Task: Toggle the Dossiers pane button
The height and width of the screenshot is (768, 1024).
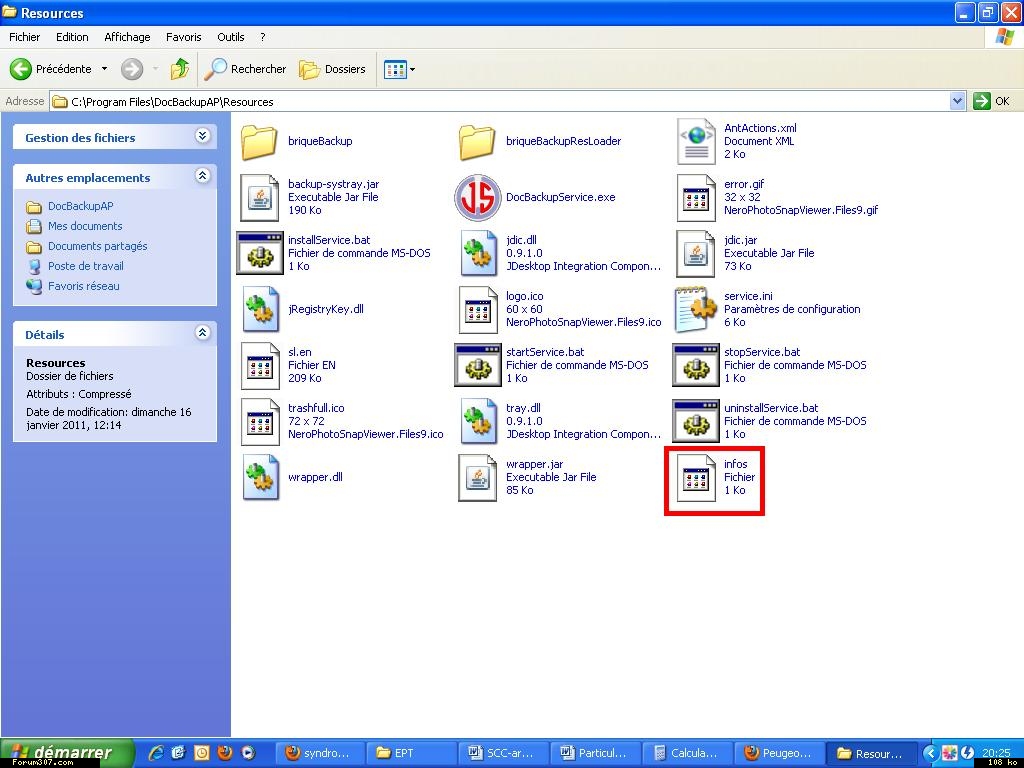Action: [x=332, y=69]
